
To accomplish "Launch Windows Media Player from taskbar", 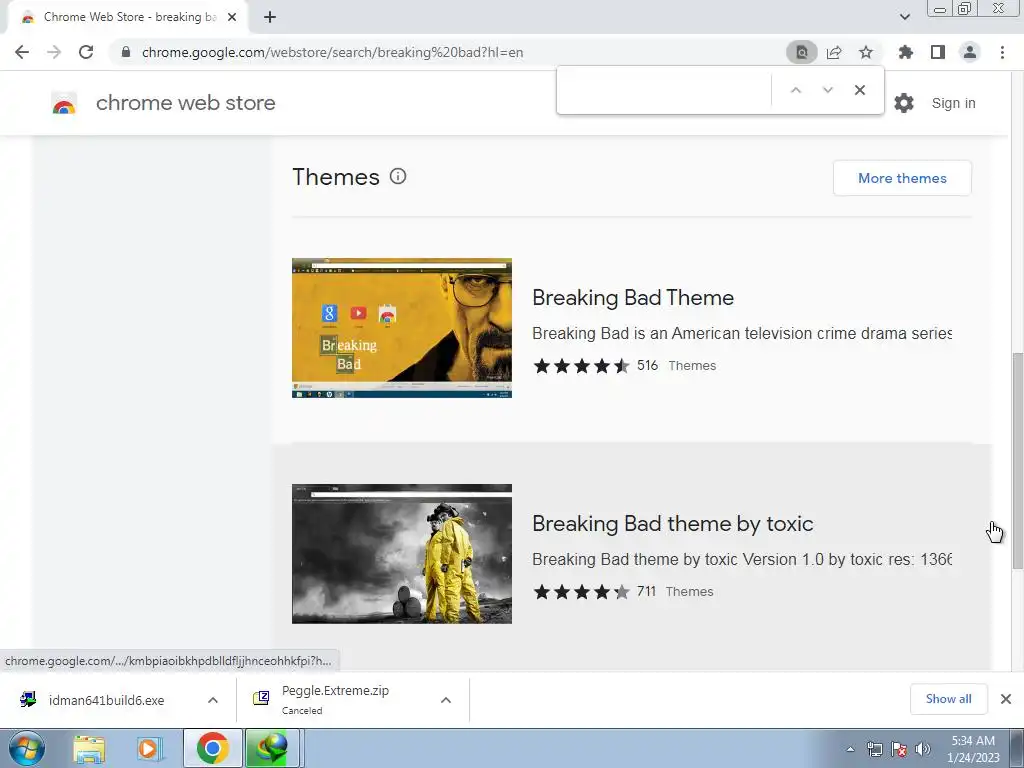I will click(150, 748).
